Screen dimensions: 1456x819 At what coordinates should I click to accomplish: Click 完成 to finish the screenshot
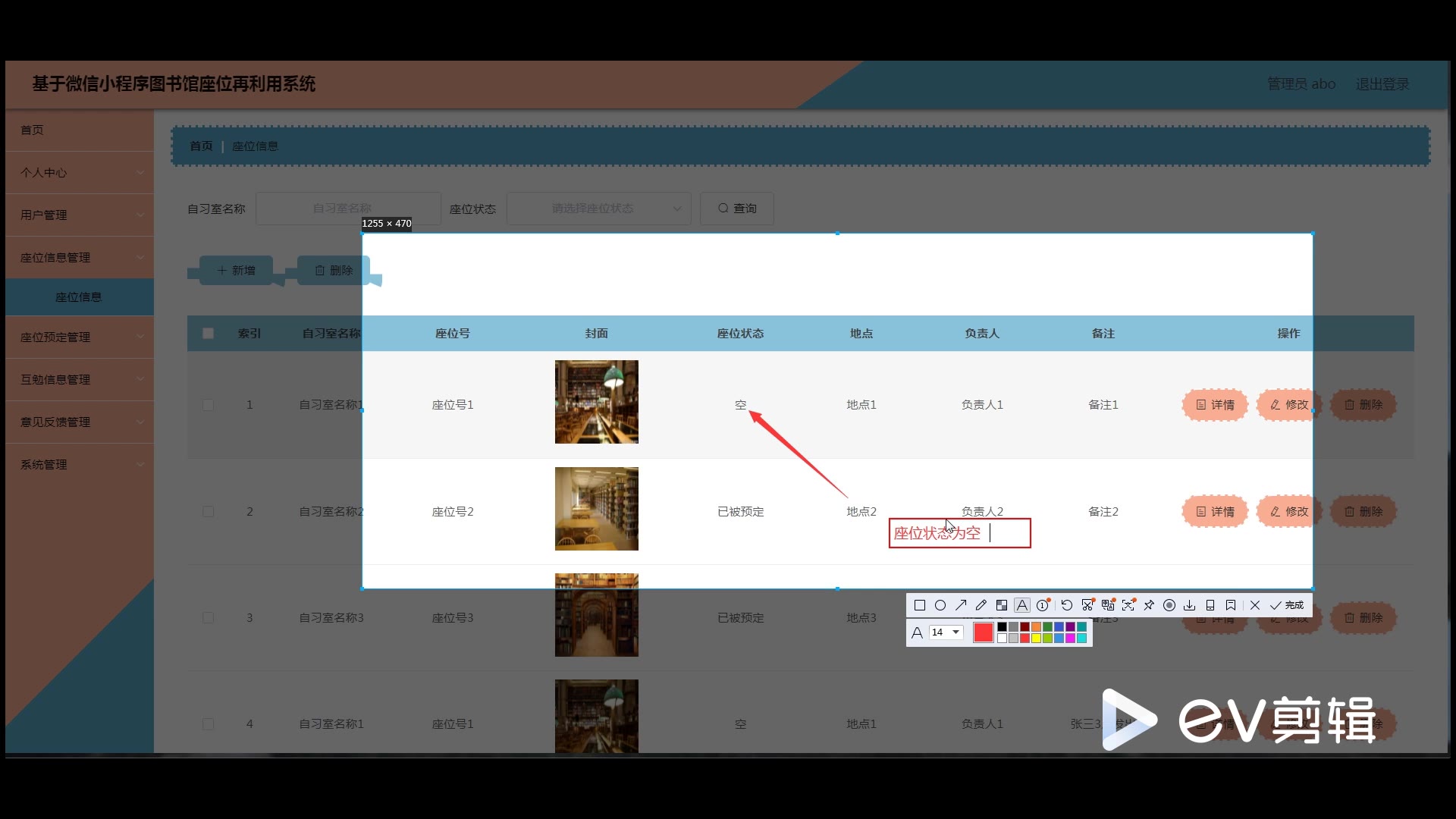pos(1288,605)
